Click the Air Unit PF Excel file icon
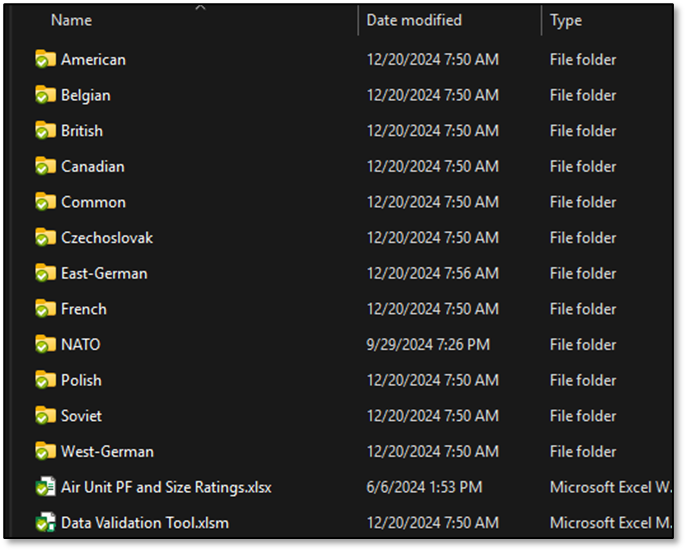Viewport: 687px width, 551px height. coord(45,487)
